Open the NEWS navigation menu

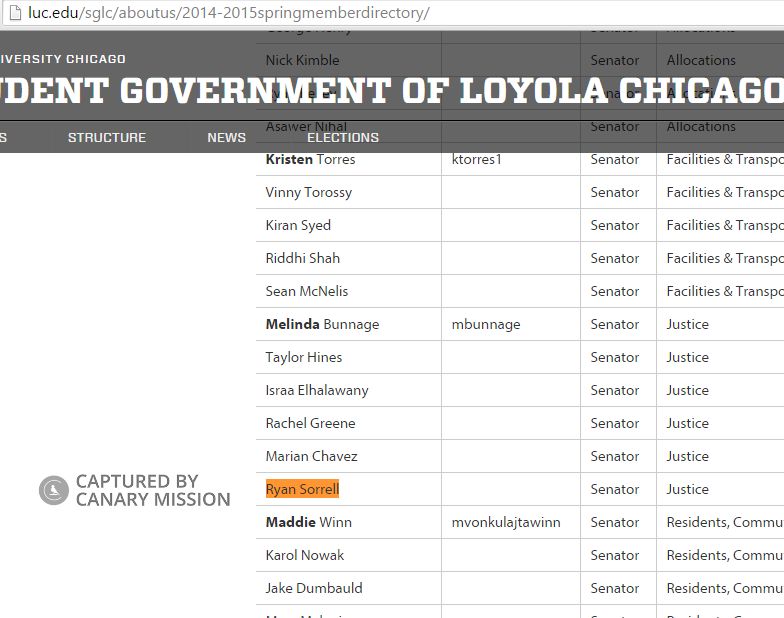coord(226,137)
